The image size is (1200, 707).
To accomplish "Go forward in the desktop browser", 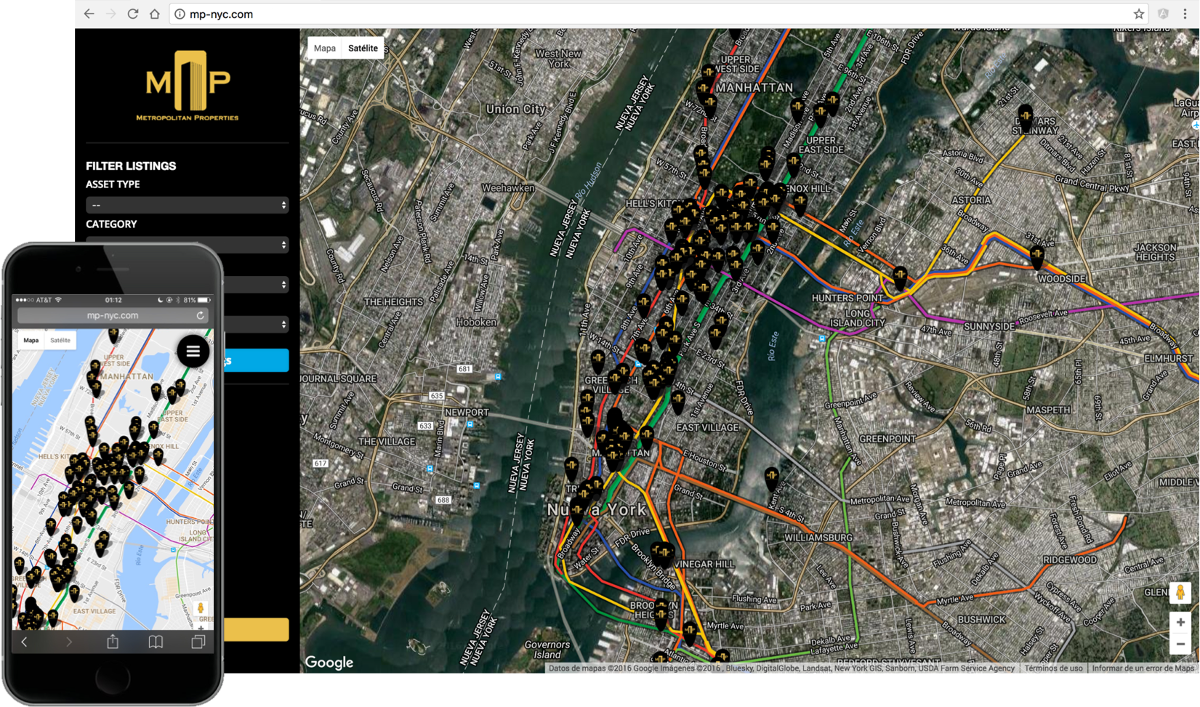I will click(111, 14).
